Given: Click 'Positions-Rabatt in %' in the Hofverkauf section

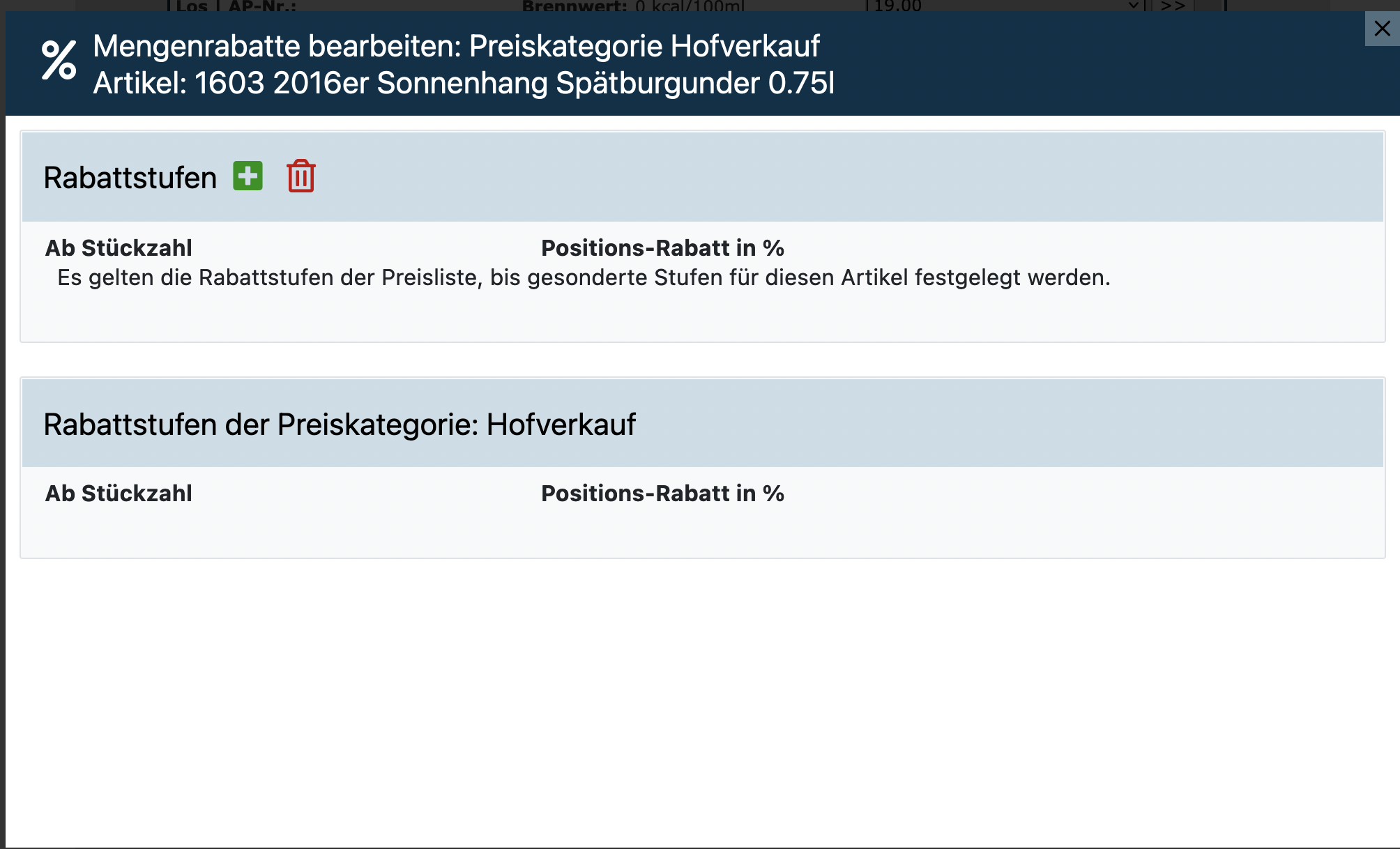Looking at the screenshot, I should pyautogui.click(x=662, y=494).
